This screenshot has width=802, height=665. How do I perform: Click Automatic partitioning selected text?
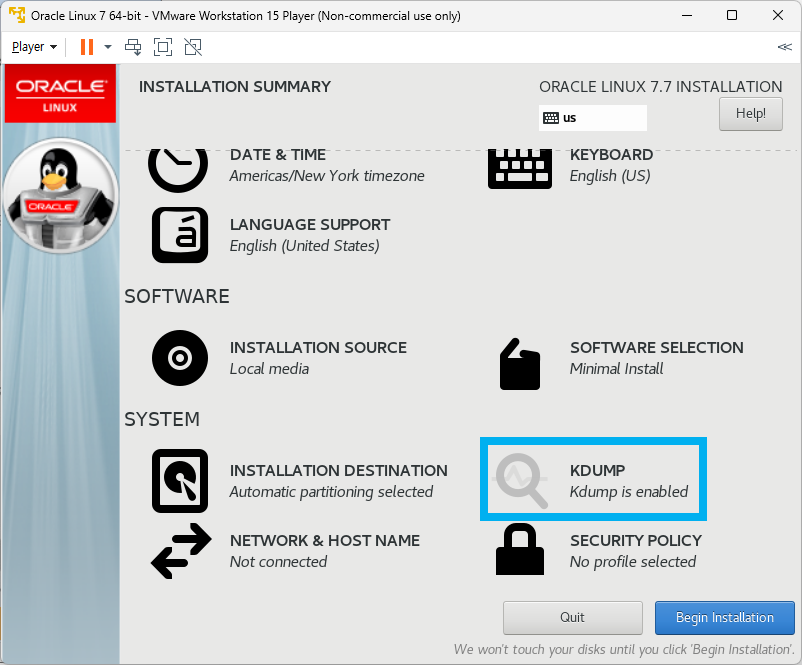tap(331, 492)
